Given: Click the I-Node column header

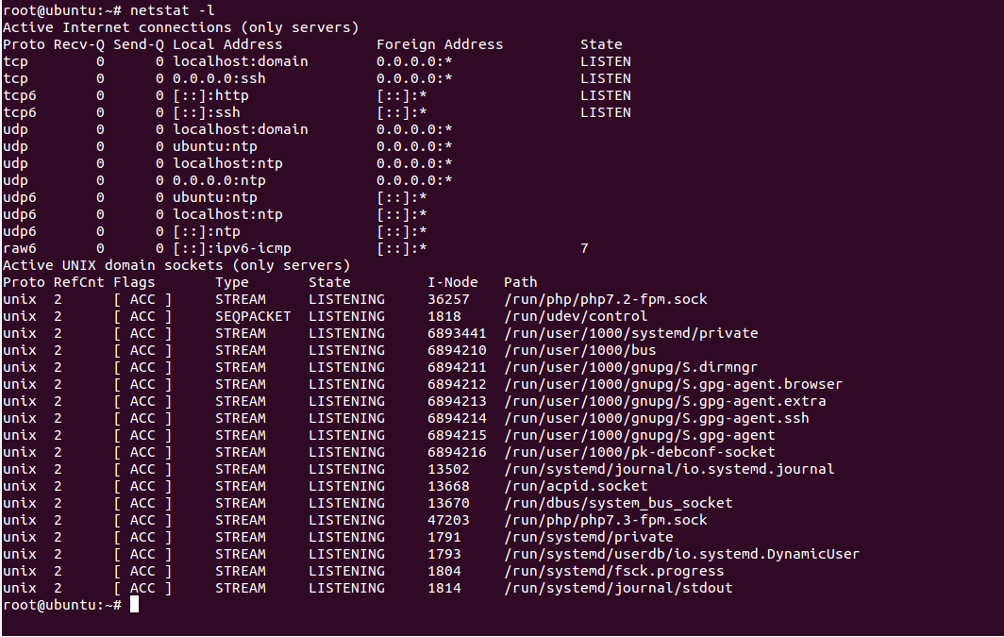Looking at the screenshot, I should (453, 282).
